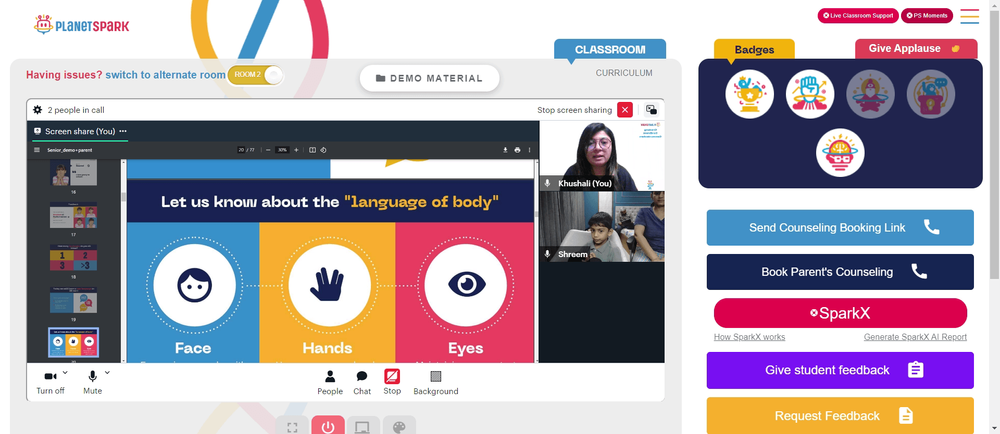
Task: Click Send Counseling Booking Link button
Action: 840,228
